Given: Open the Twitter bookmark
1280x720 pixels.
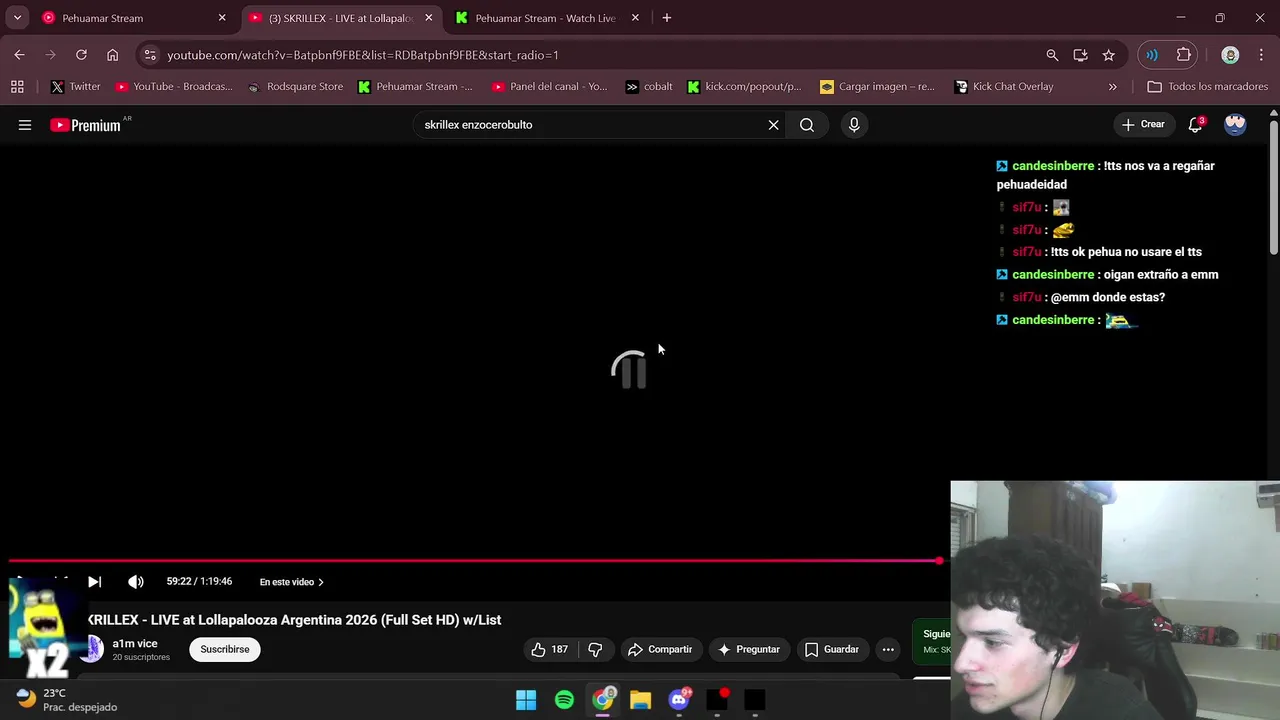Looking at the screenshot, I should pos(76,86).
